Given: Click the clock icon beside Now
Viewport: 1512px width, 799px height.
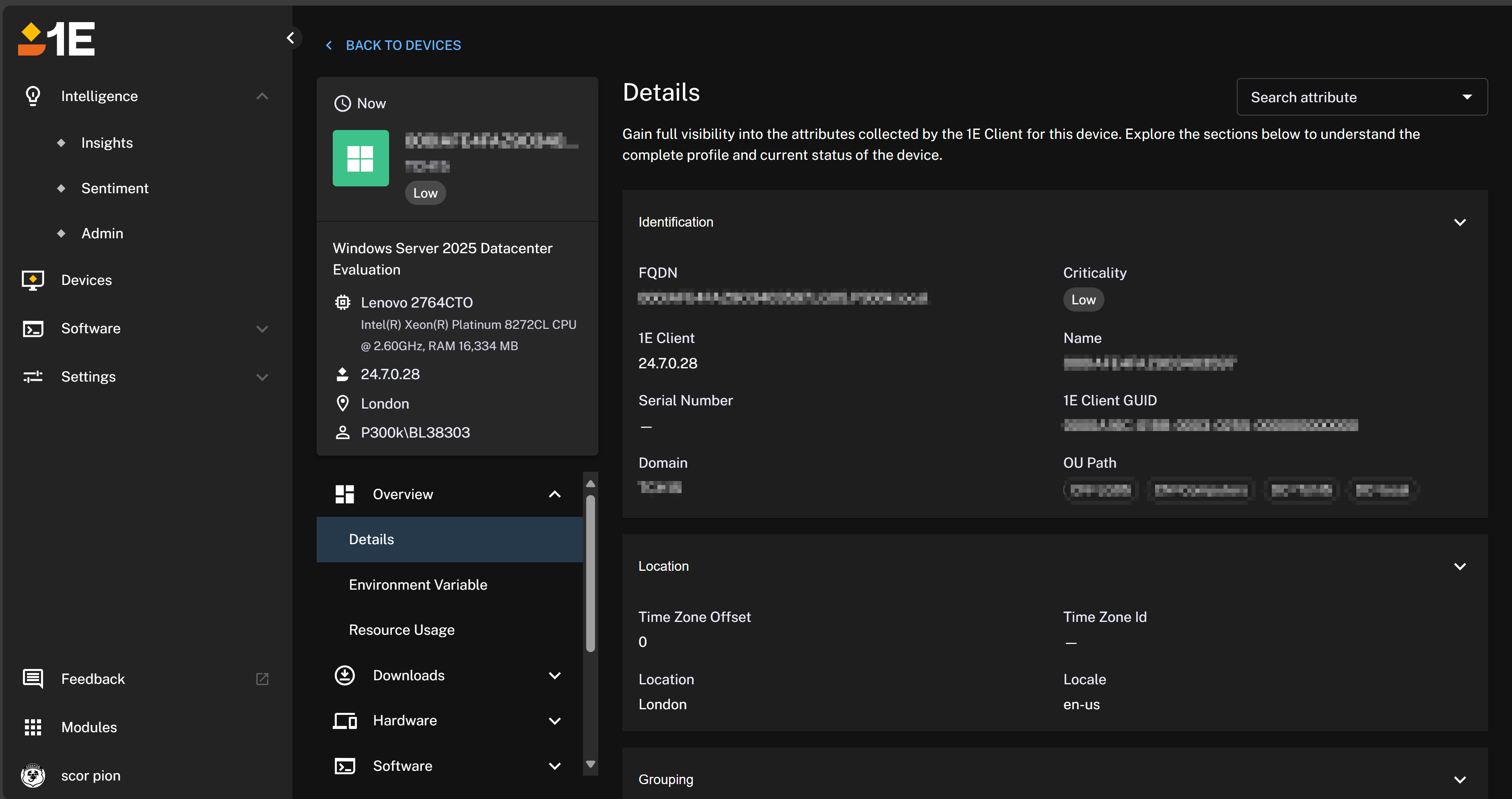Looking at the screenshot, I should (342, 103).
